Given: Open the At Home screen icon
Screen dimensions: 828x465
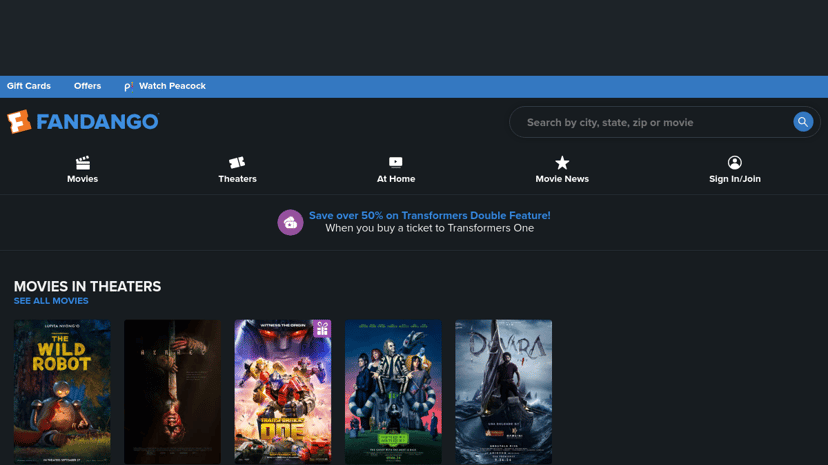Looking at the screenshot, I should 396,162.
